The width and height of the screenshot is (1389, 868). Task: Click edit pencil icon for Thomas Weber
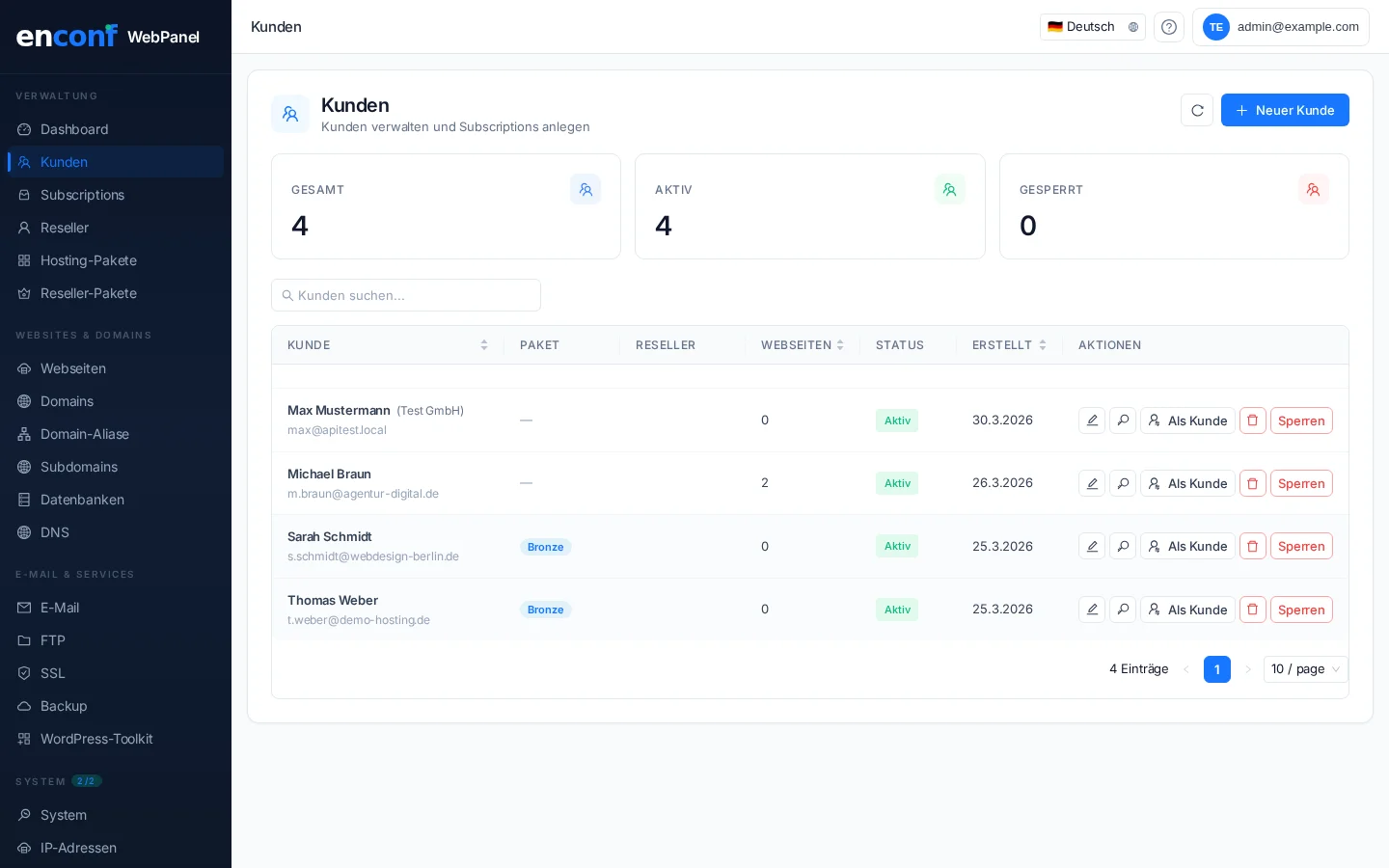pyautogui.click(x=1092, y=610)
